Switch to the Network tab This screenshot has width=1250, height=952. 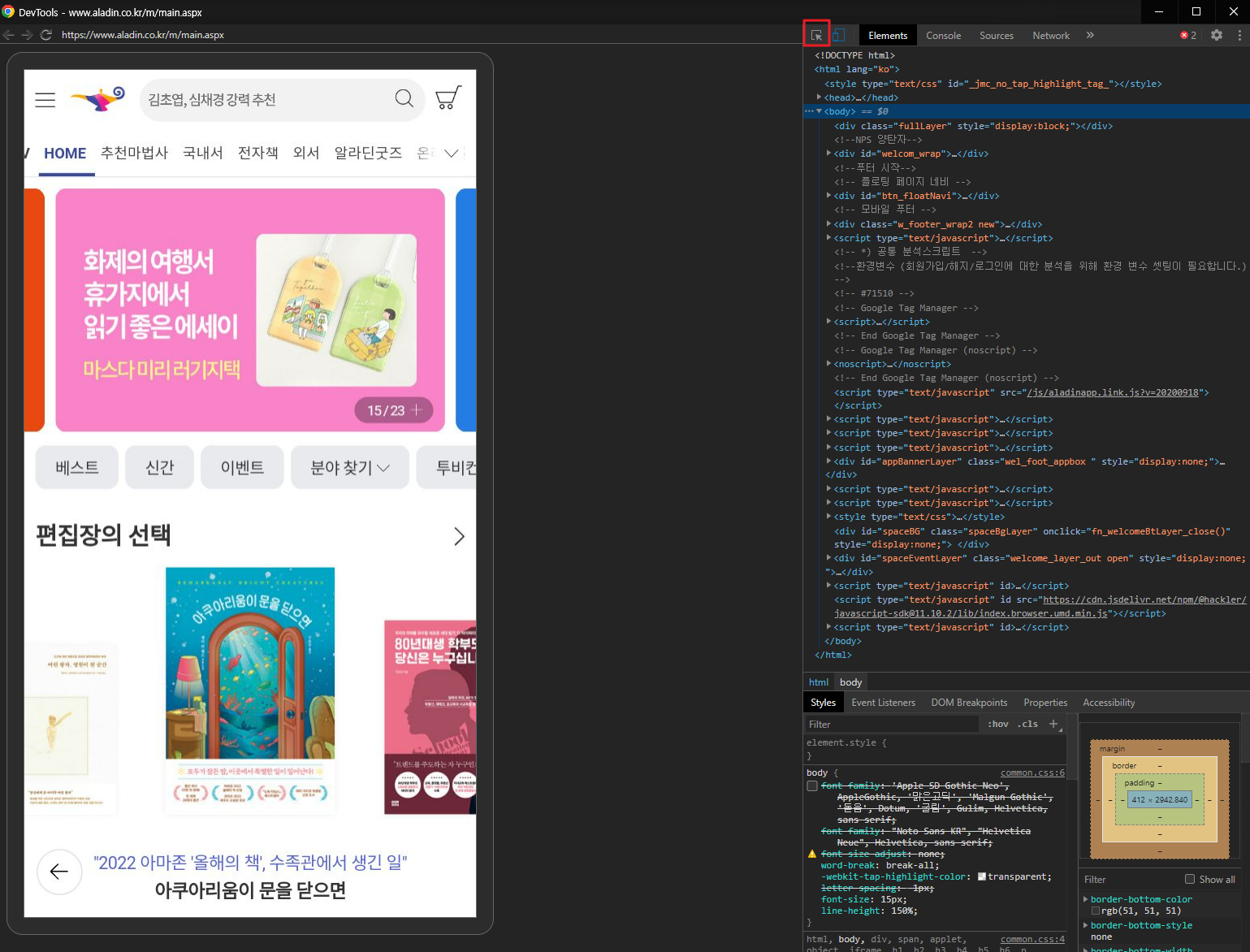[x=1051, y=35]
